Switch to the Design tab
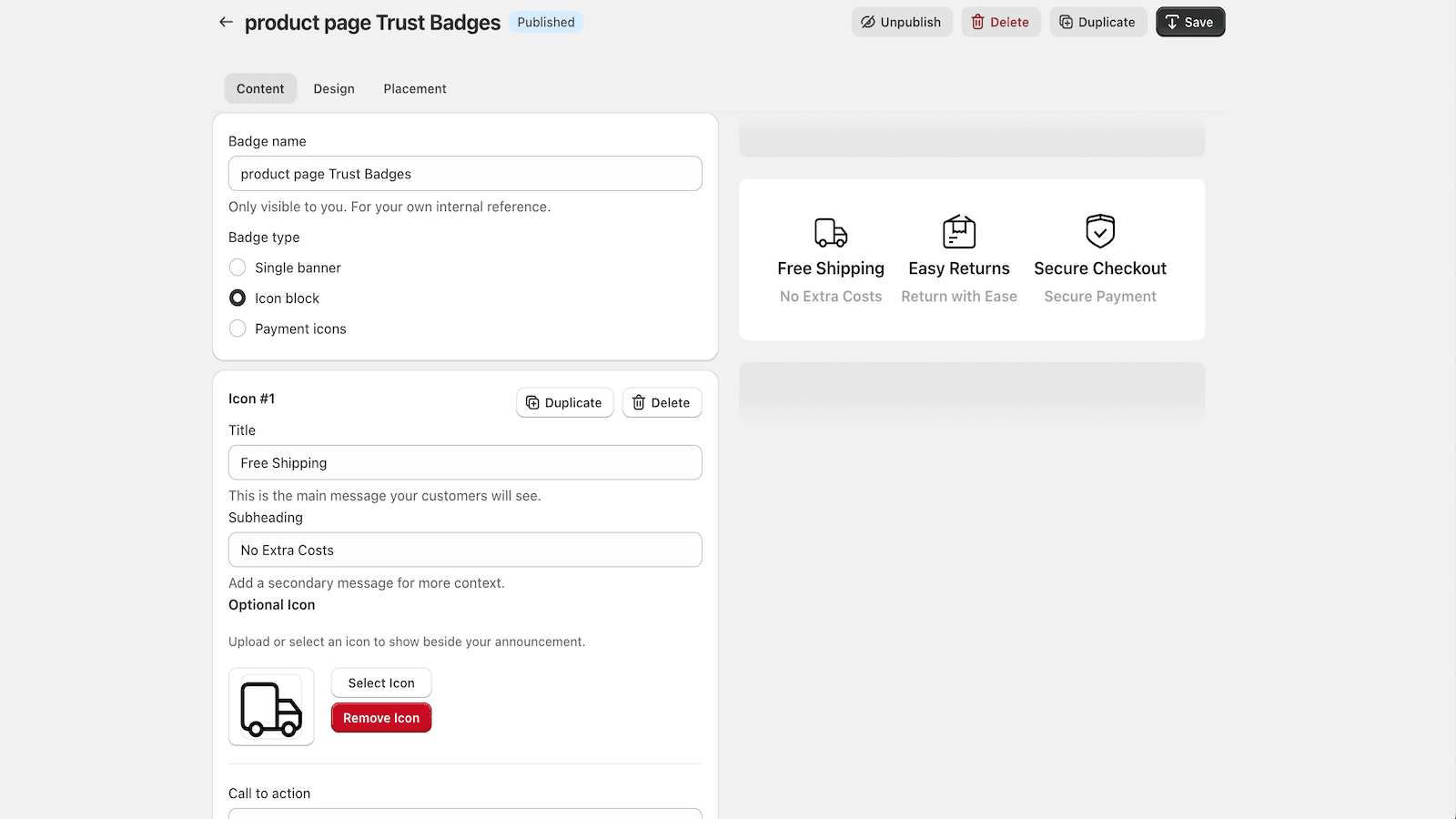The width and height of the screenshot is (1456, 819). (334, 88)
